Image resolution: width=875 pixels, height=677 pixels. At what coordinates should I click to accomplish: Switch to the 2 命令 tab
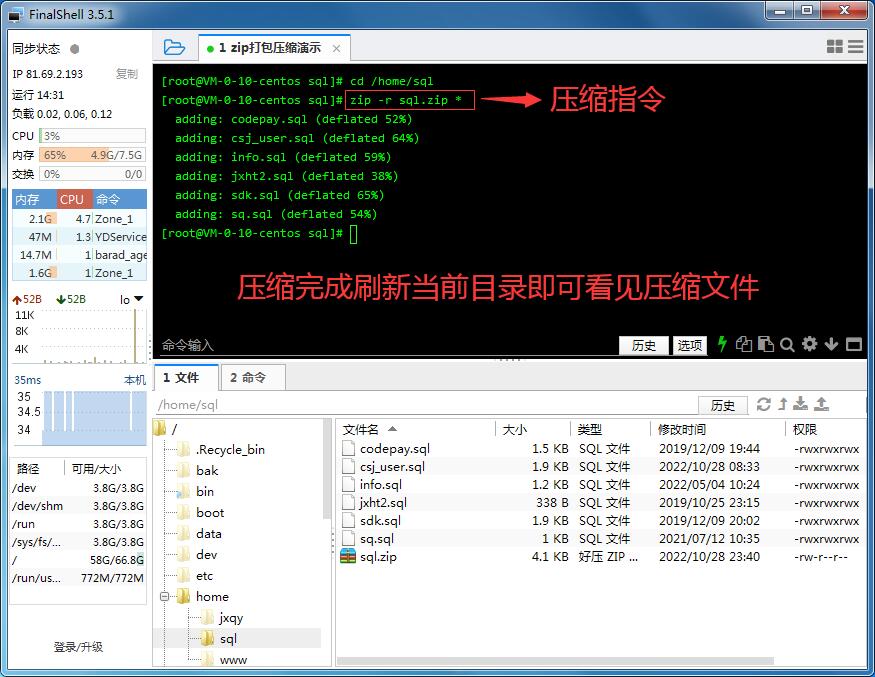point(252,378)
